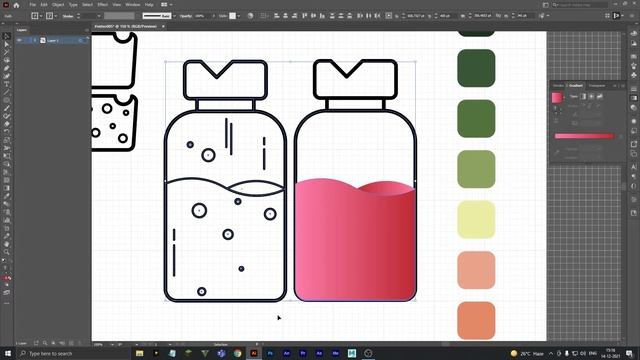
Task: Launch Illustrator from the Windows taskbar
Action: coord(254,353)
